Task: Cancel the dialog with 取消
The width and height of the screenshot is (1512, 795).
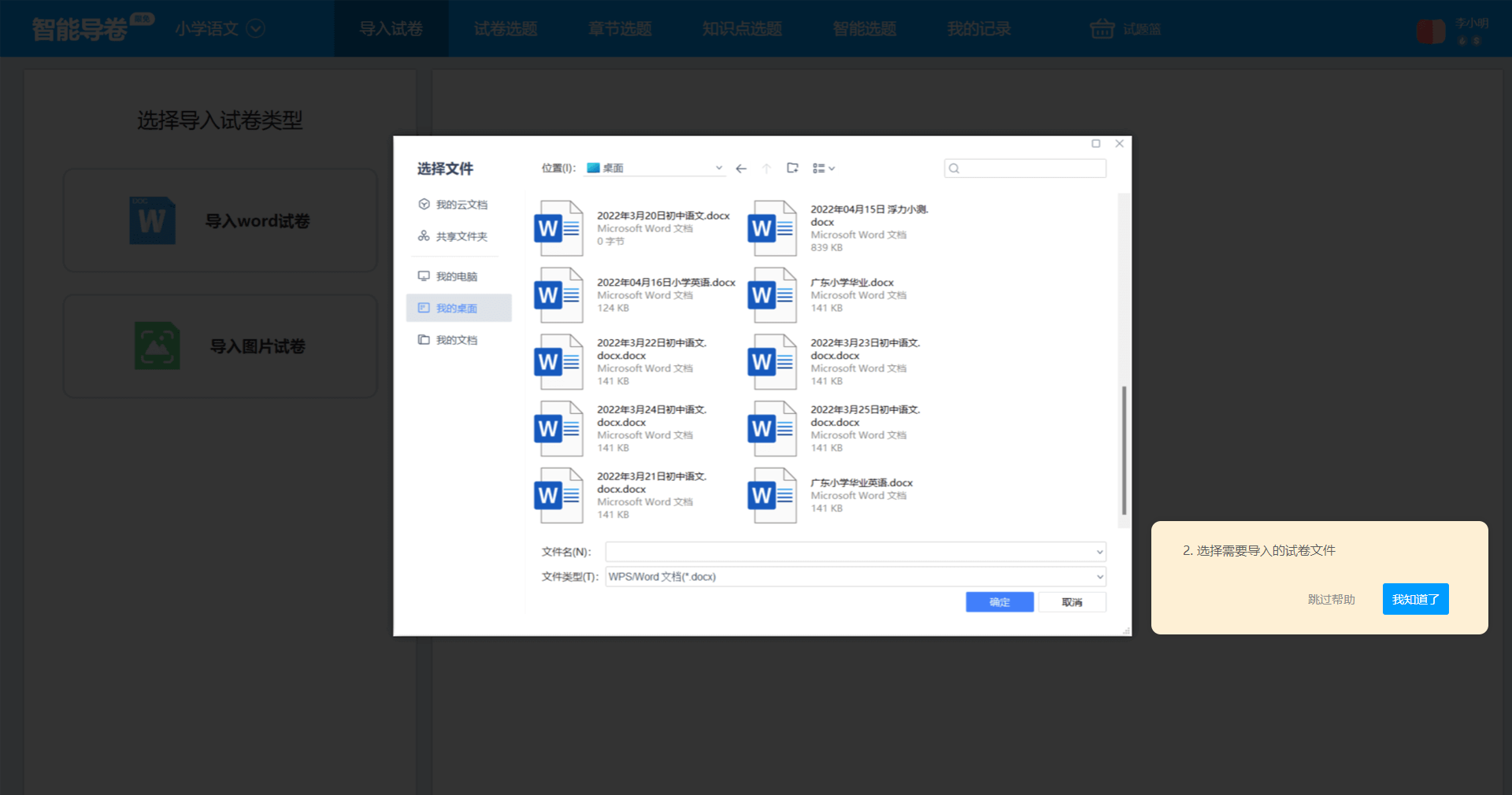Action: coord(1072,602)
